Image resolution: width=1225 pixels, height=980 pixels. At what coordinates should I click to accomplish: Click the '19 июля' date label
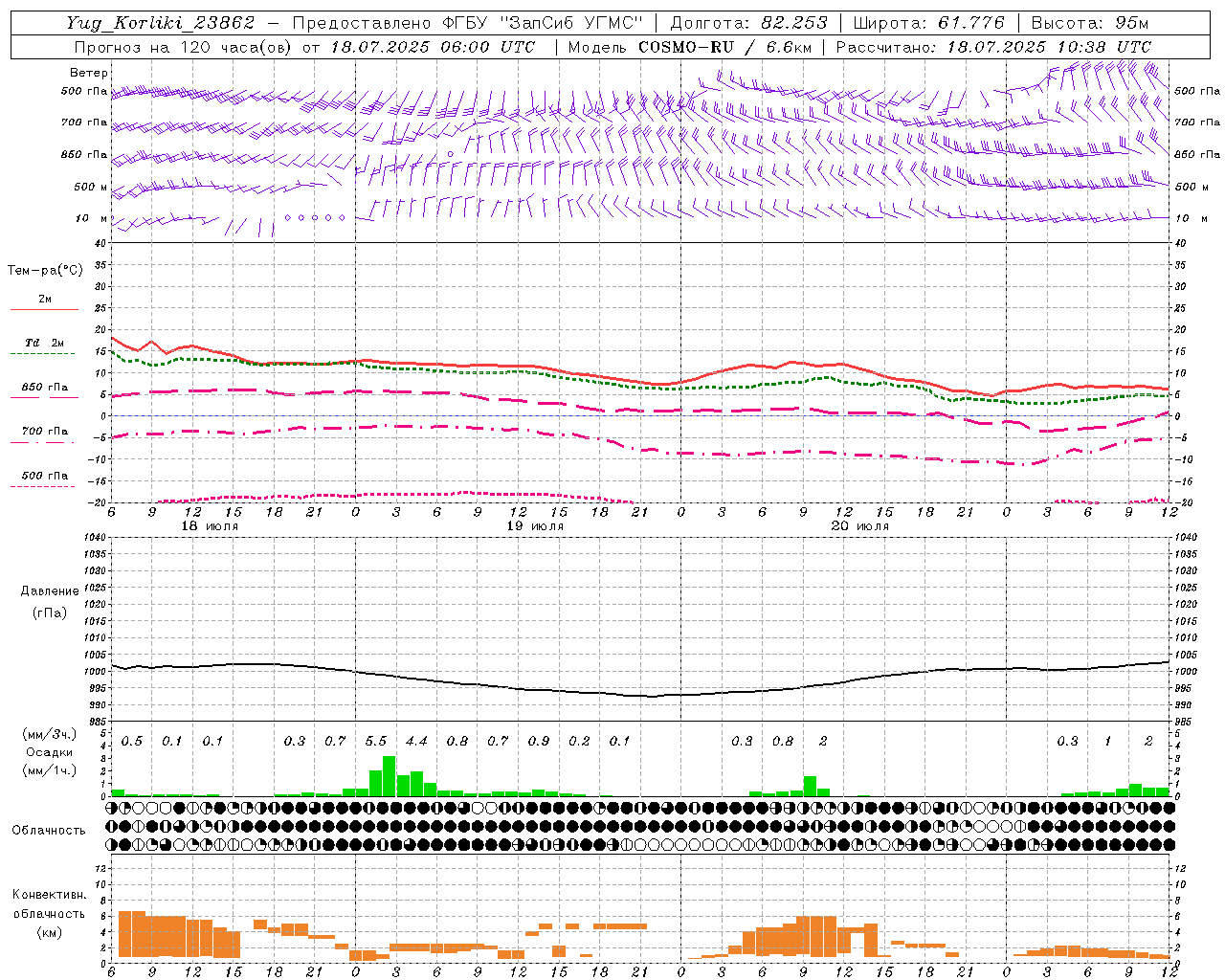click(x=535, y=526)
